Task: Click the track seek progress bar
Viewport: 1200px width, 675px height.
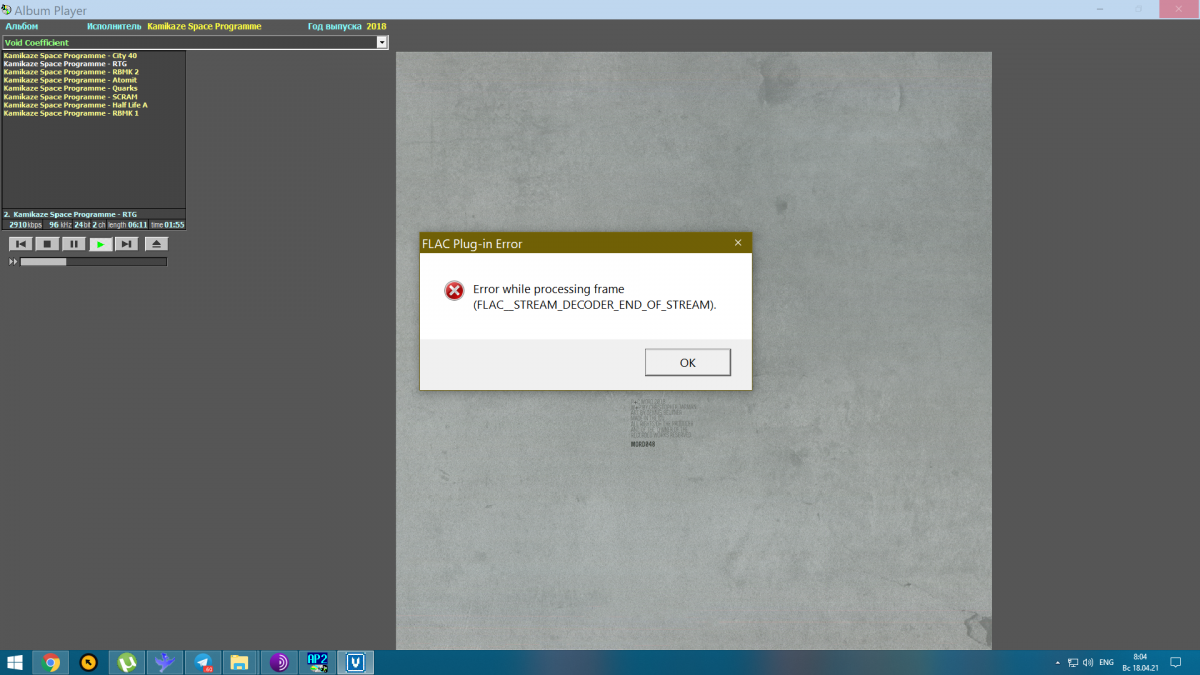Action: 94,262
